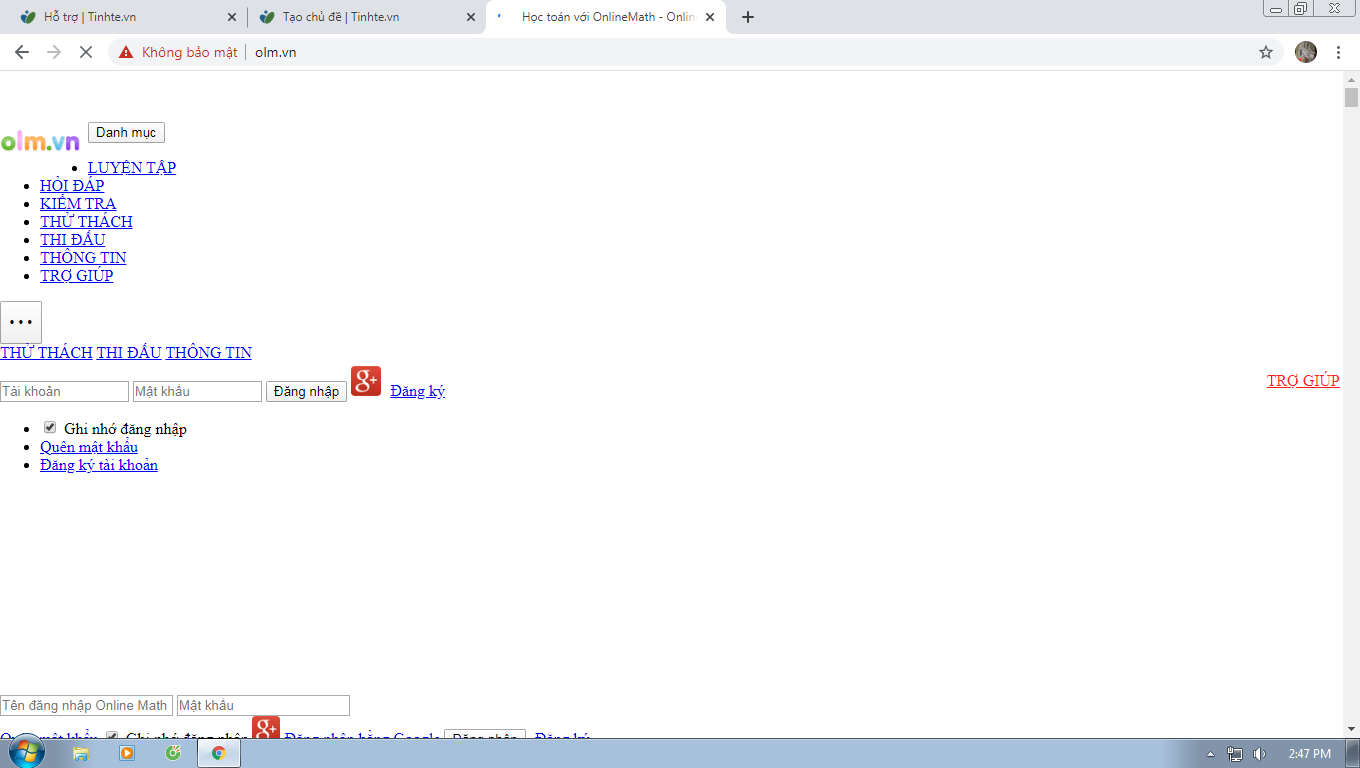This screenshot has height=768, width=1360.
Task: Click the olm.vn colorful logo
Action: click(40, 142)
